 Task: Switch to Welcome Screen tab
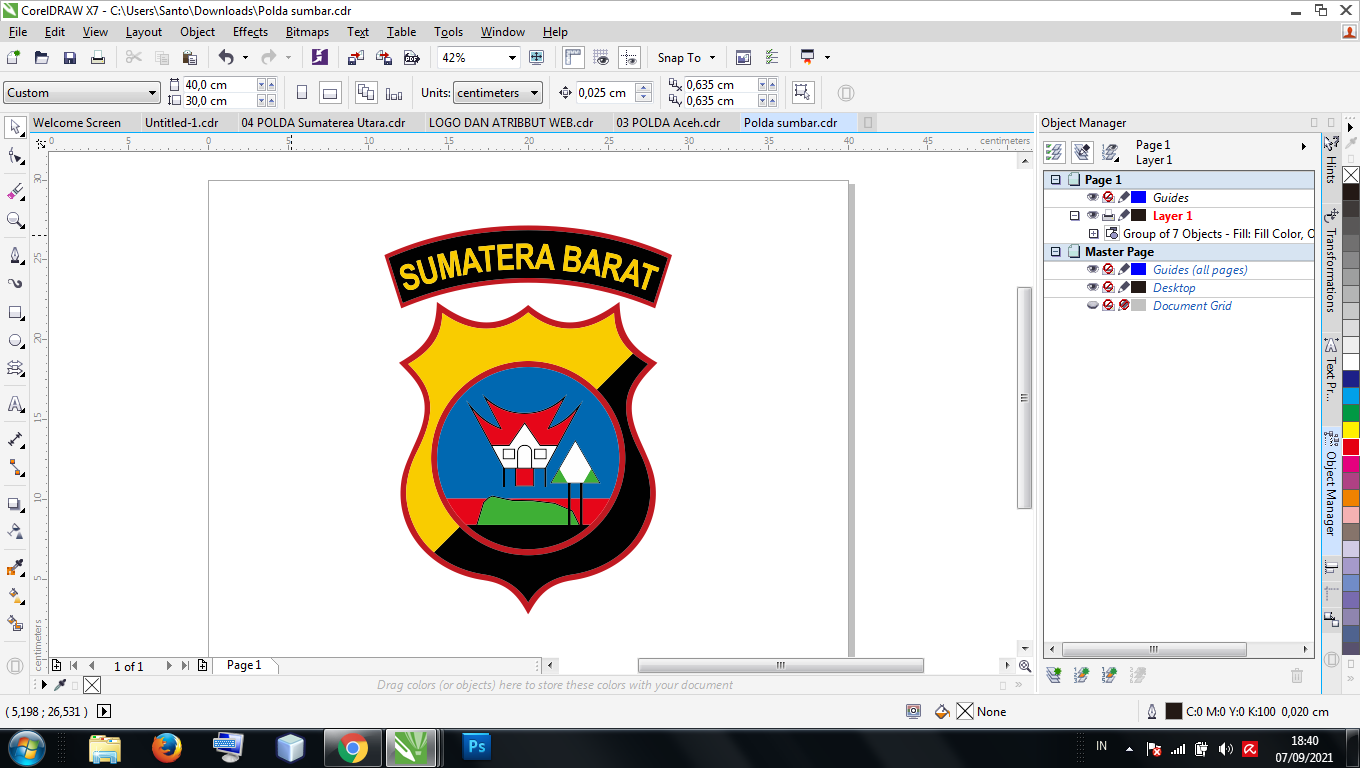77,123
